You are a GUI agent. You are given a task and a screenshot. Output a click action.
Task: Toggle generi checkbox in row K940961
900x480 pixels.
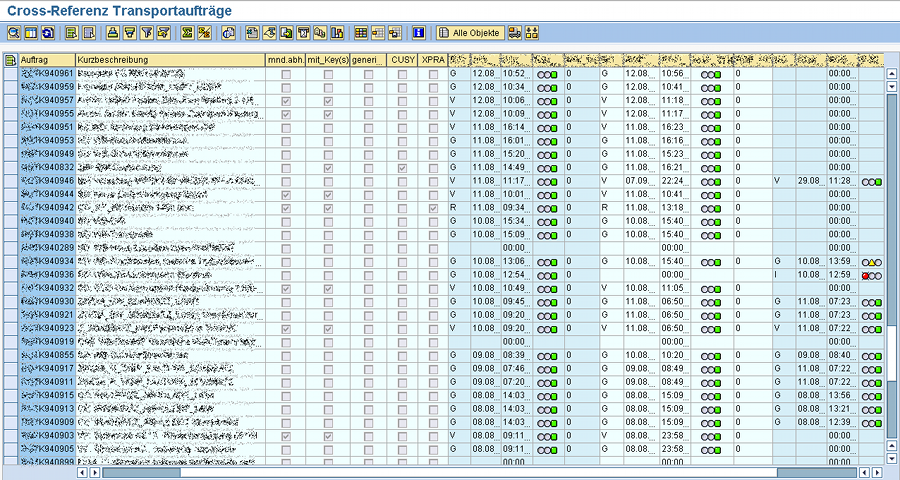pyautogui.click(x=368, y=74)
